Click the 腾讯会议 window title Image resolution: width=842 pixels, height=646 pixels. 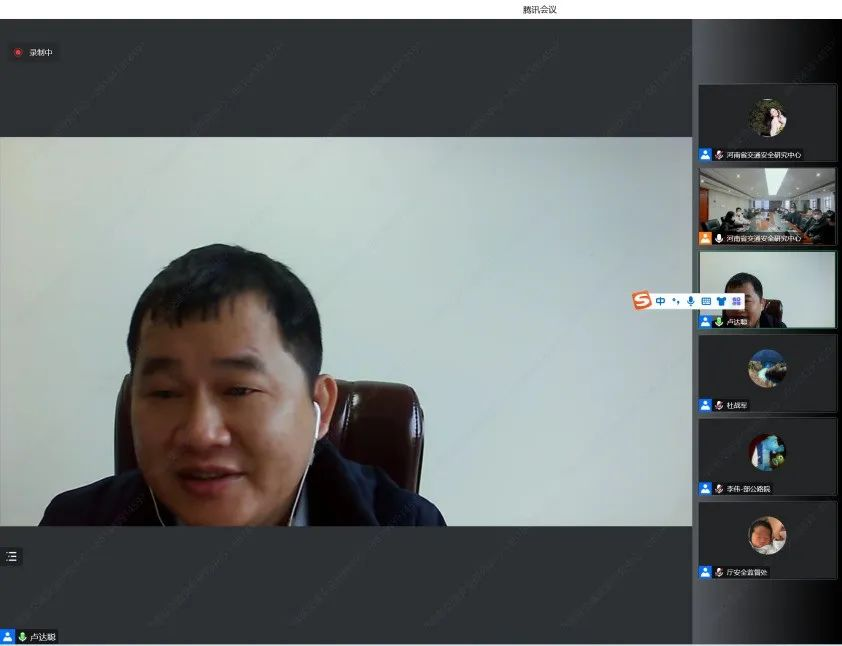tap(539, 9)
